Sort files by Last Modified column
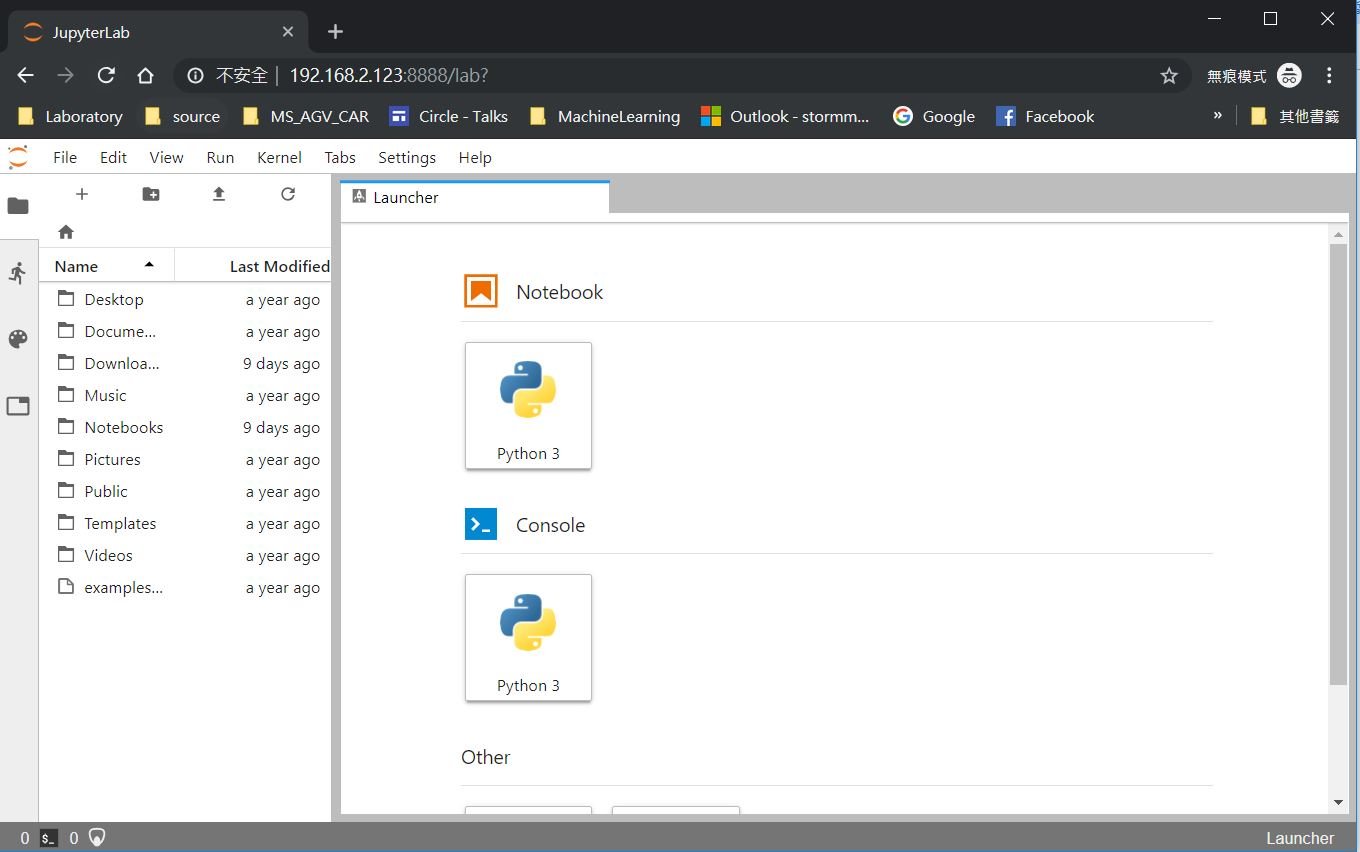Viewport: 1360px width, 852px height. coord(278,266)
